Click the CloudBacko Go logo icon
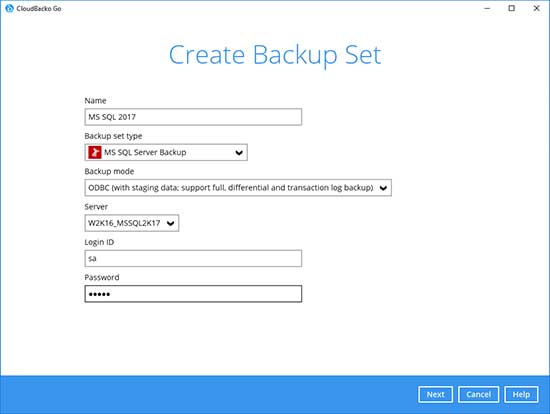550x414 pixels. coord(9,8)
